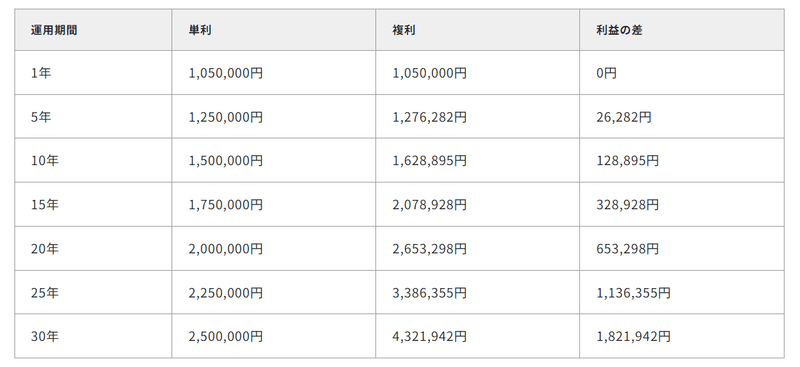Select the 30年 row label cell
This screenshot has width=800, height=367.
[93, 336]
